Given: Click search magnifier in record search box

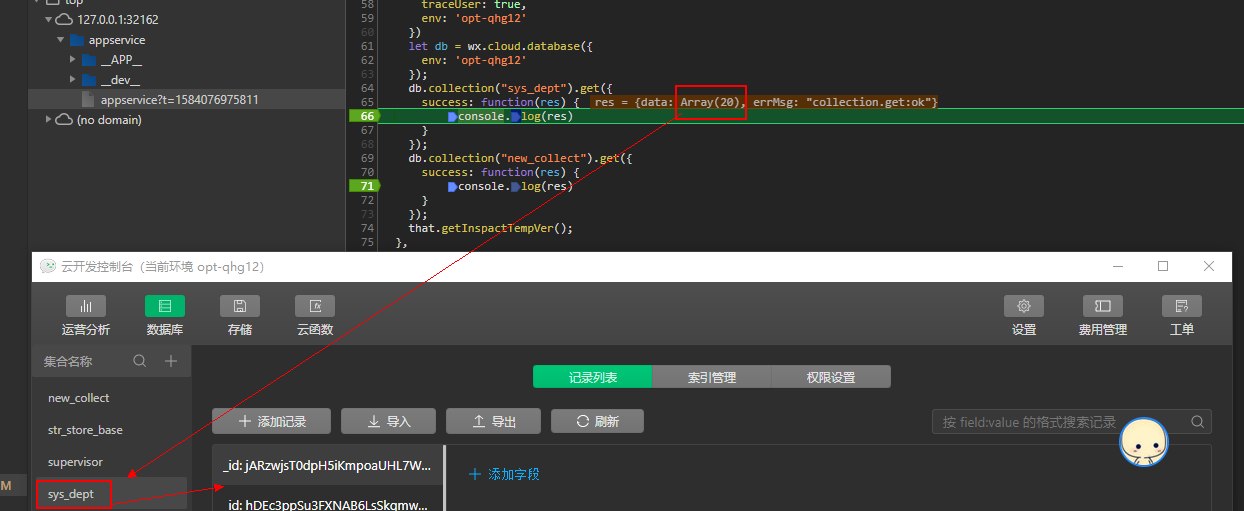Looking at the screenshot, I should pos(1198,422).
